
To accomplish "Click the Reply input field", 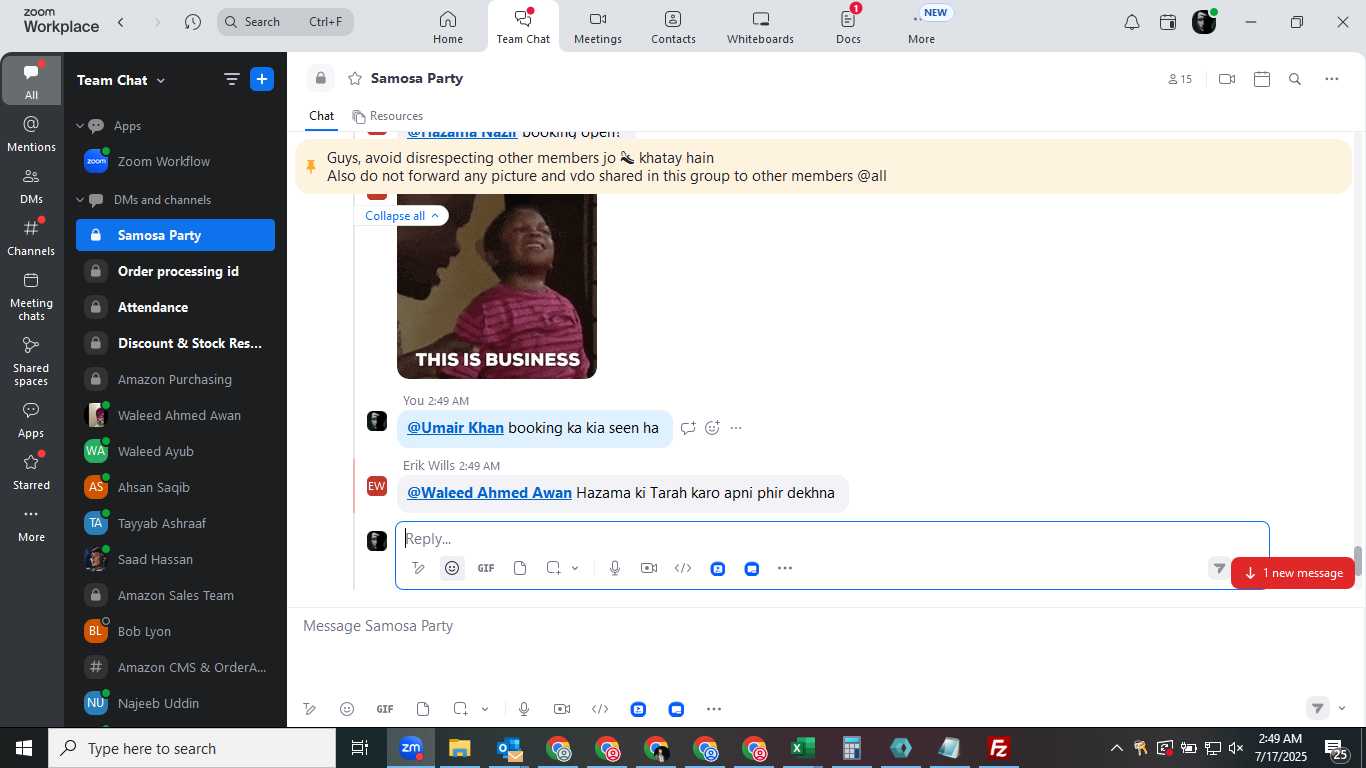I will pos(832,539).
